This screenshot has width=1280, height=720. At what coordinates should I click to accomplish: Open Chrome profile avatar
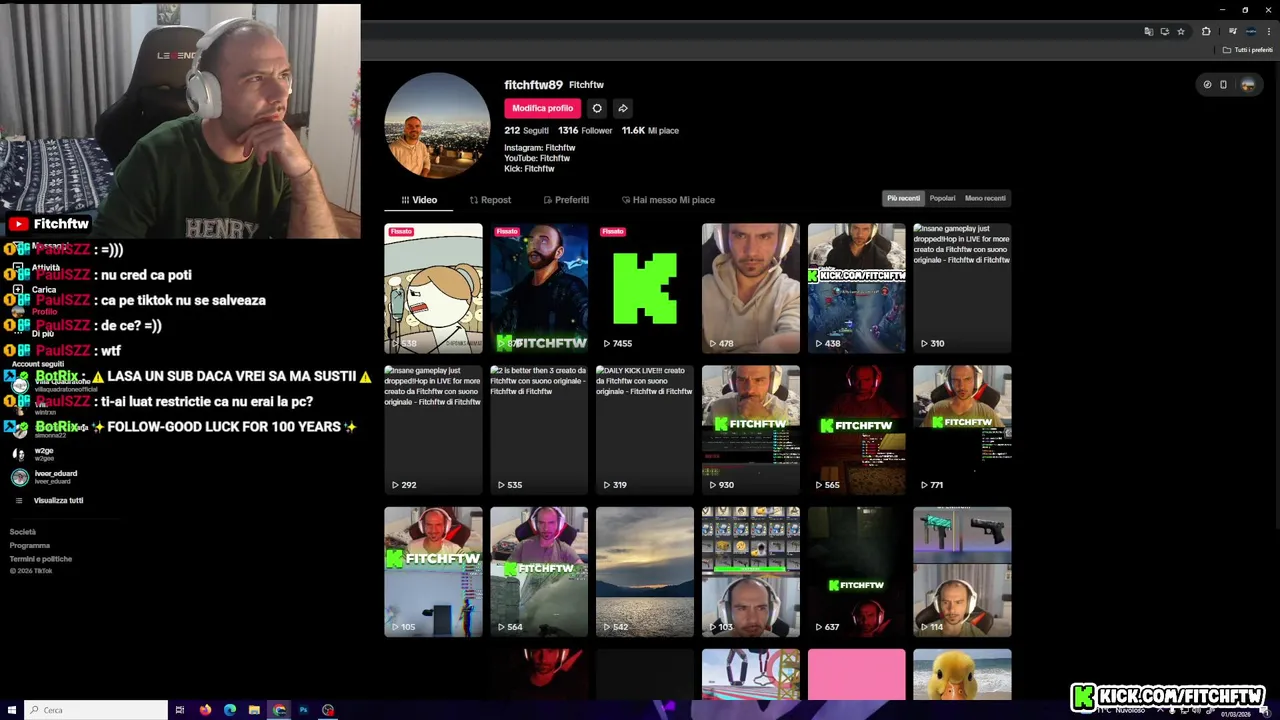point(1251,32)
